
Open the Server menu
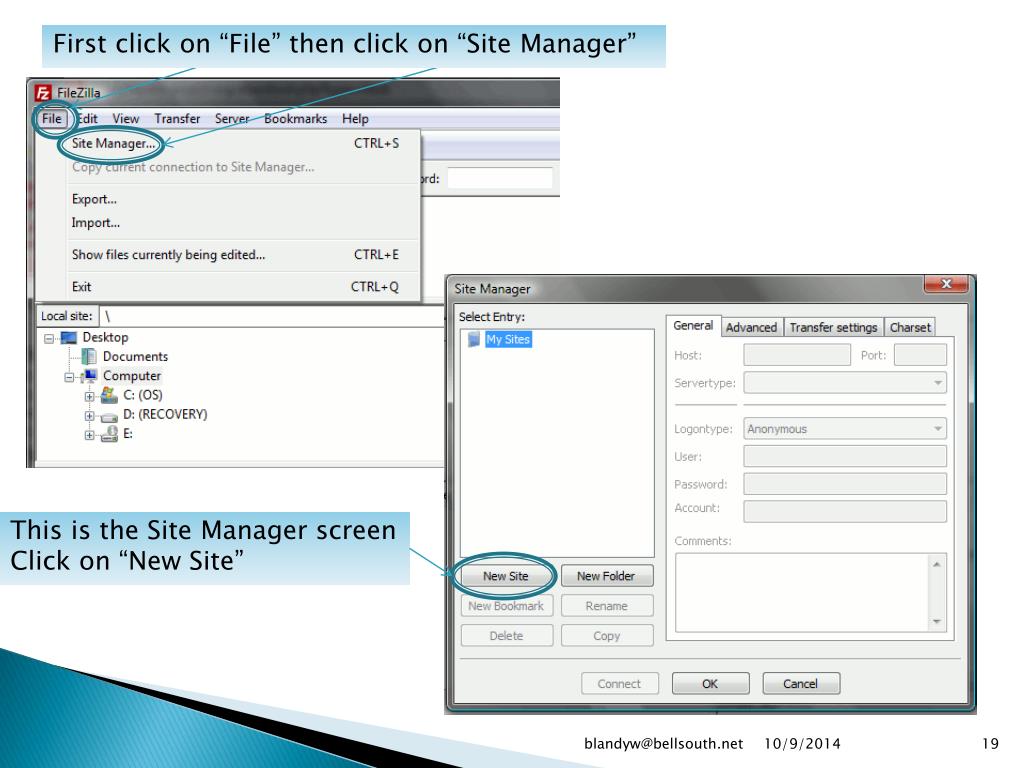coord(232,119)
